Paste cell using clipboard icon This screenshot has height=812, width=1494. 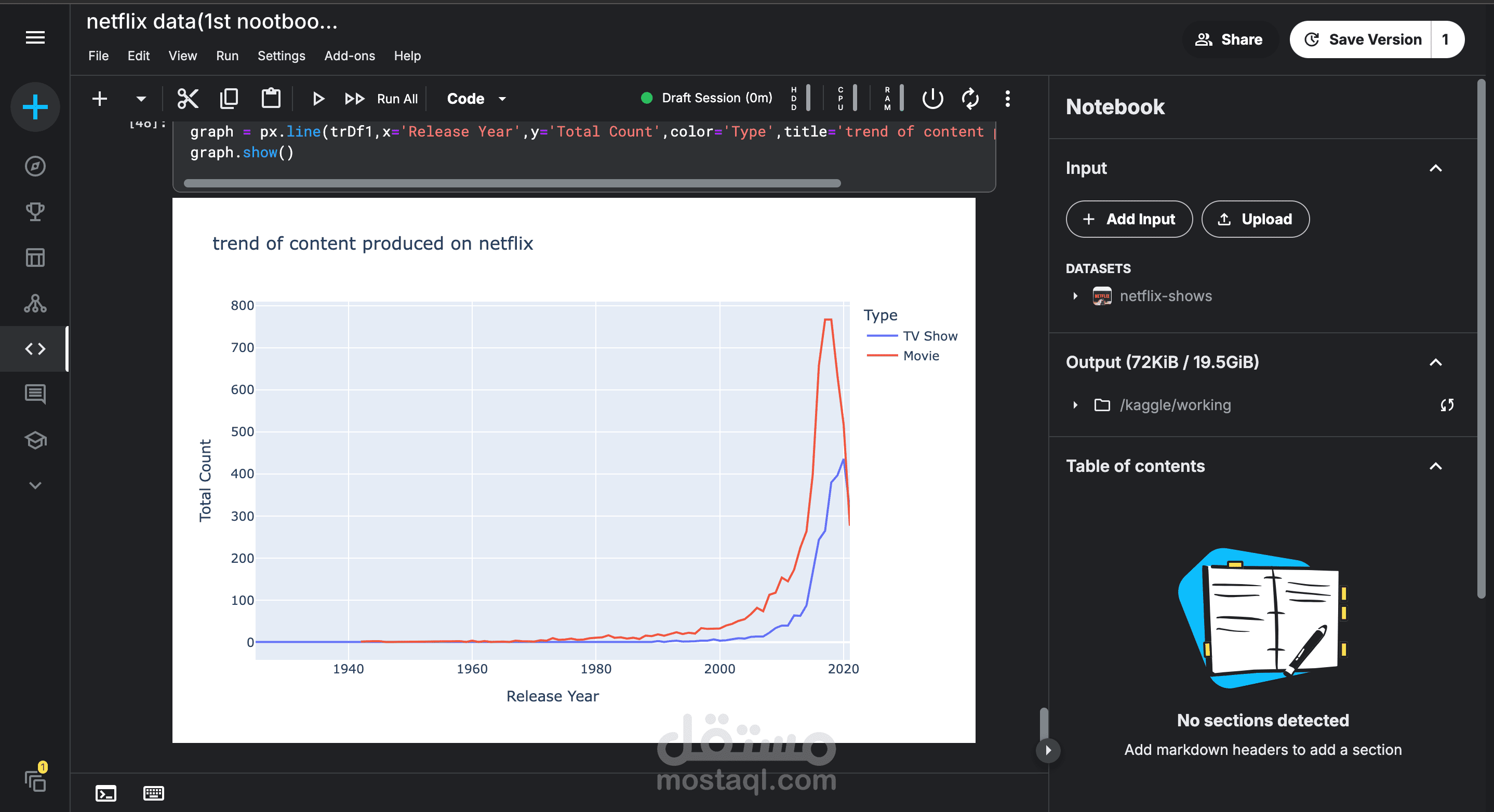271,99
